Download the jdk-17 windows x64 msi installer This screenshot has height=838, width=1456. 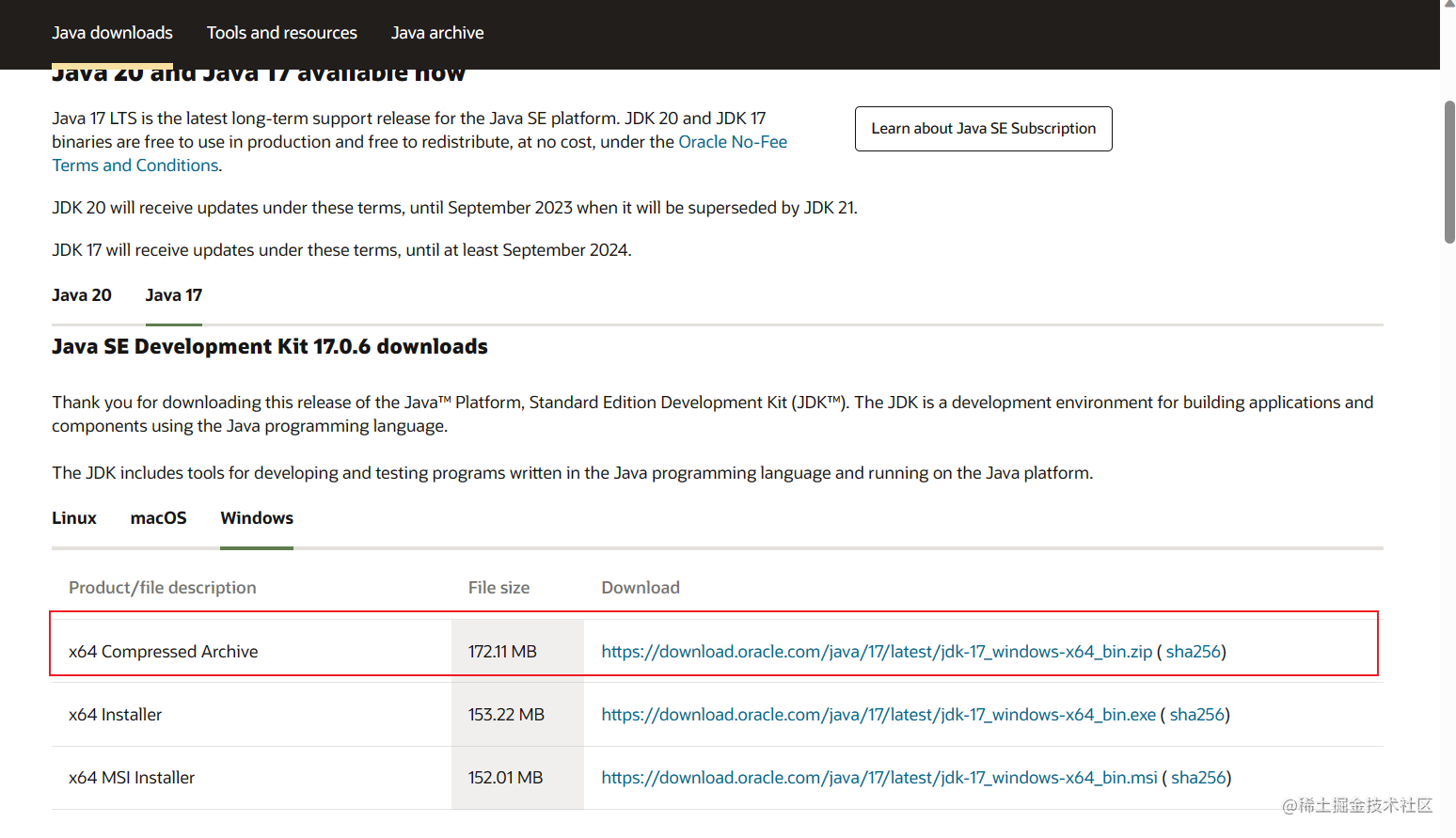click(x=879, y=778)
